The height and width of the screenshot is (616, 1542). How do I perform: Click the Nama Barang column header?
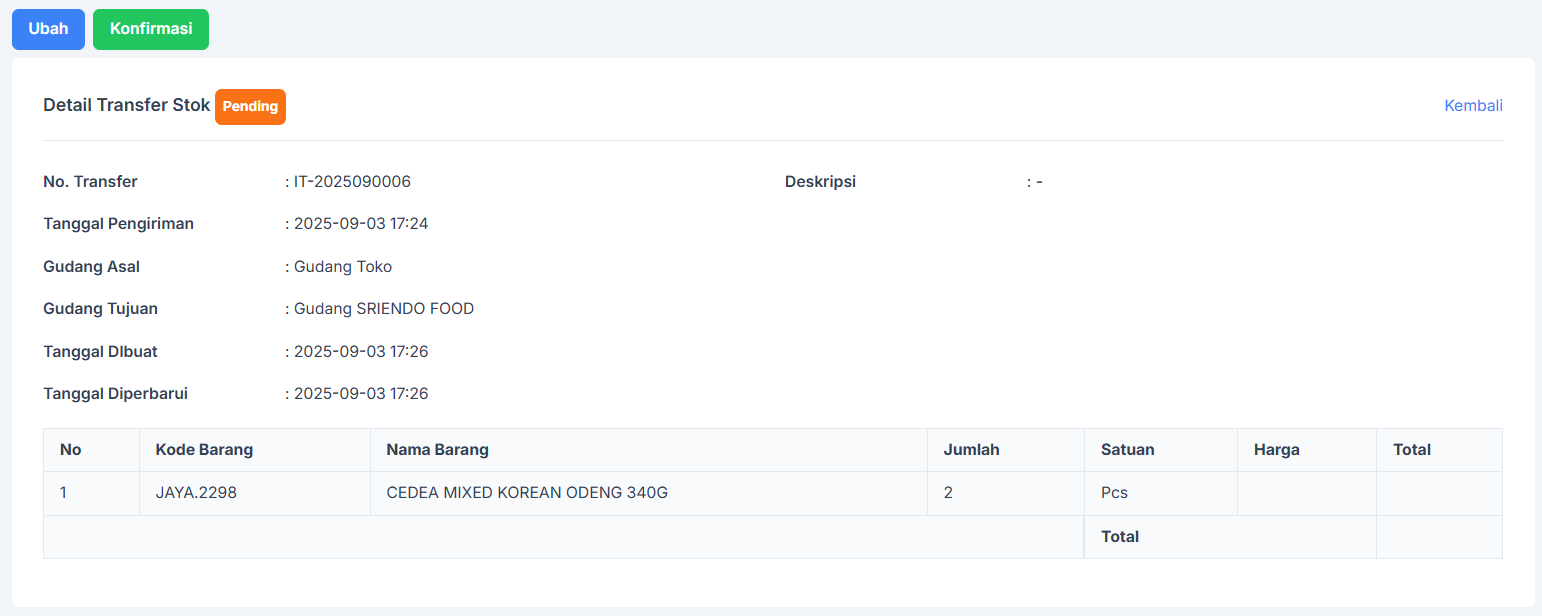tap(437, 449)
